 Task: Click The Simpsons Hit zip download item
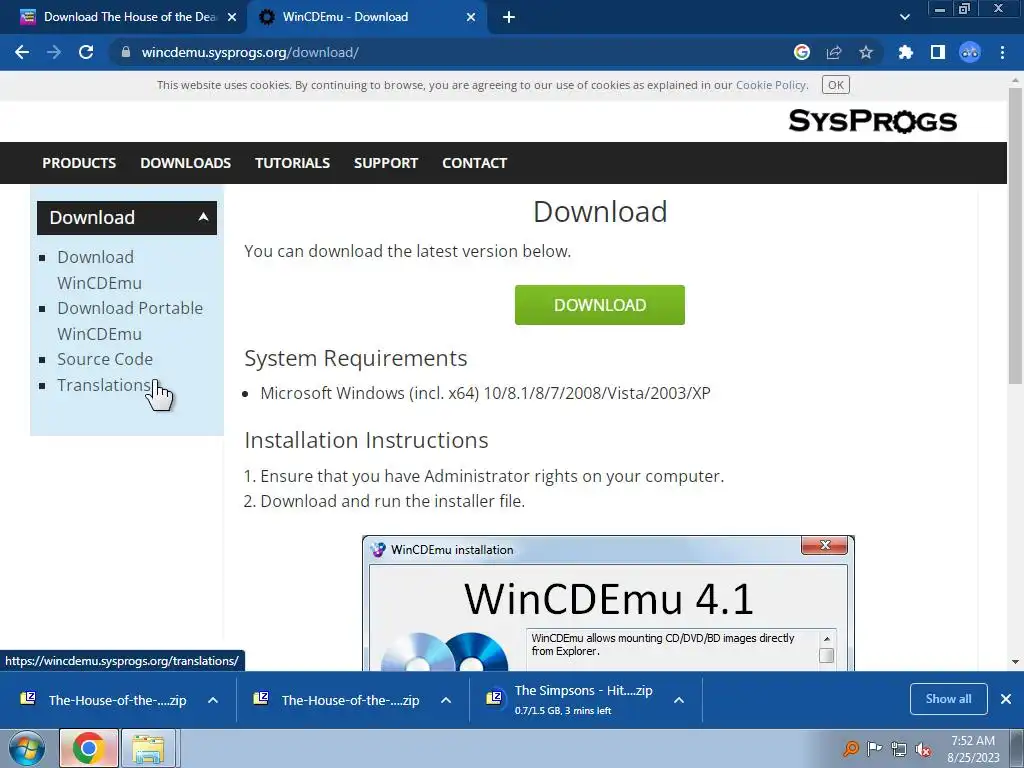[571, 699]
